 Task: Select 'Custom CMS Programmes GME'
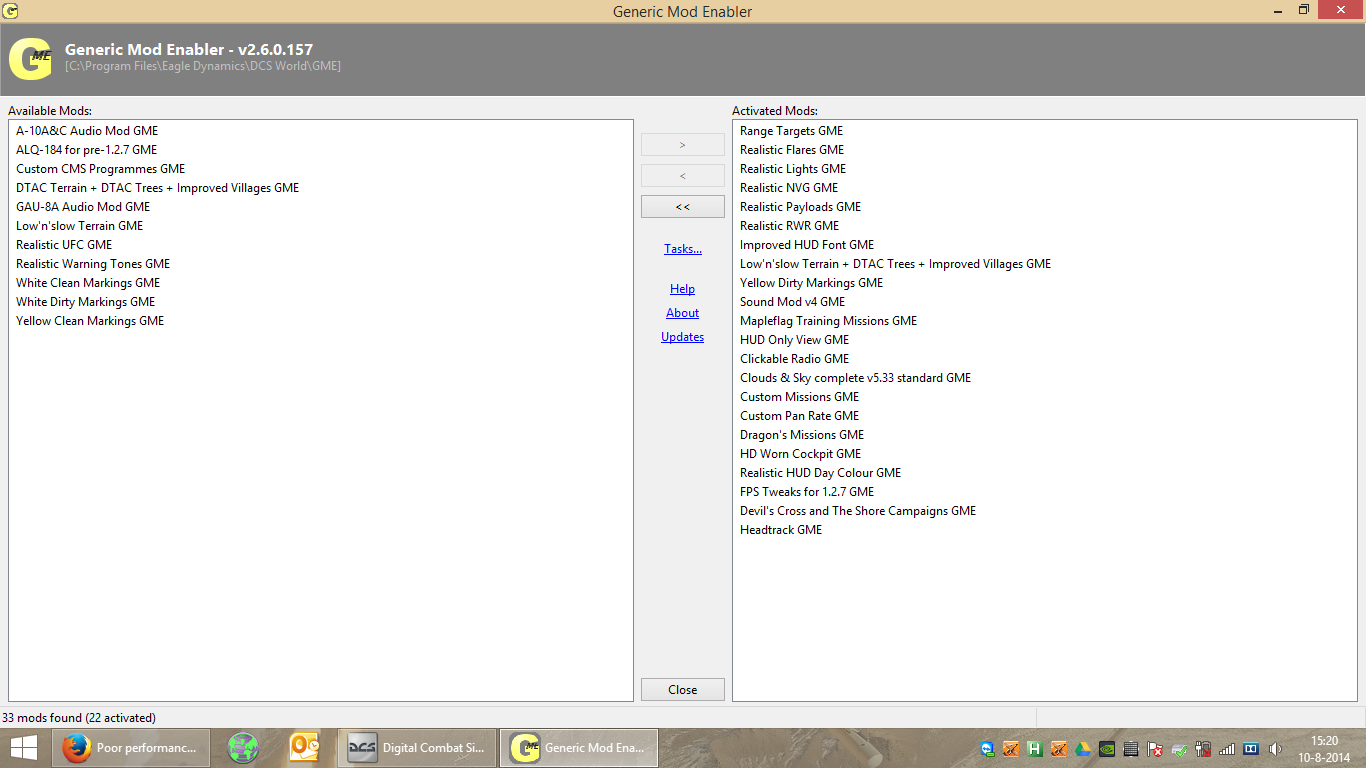[x=100, y=169]
